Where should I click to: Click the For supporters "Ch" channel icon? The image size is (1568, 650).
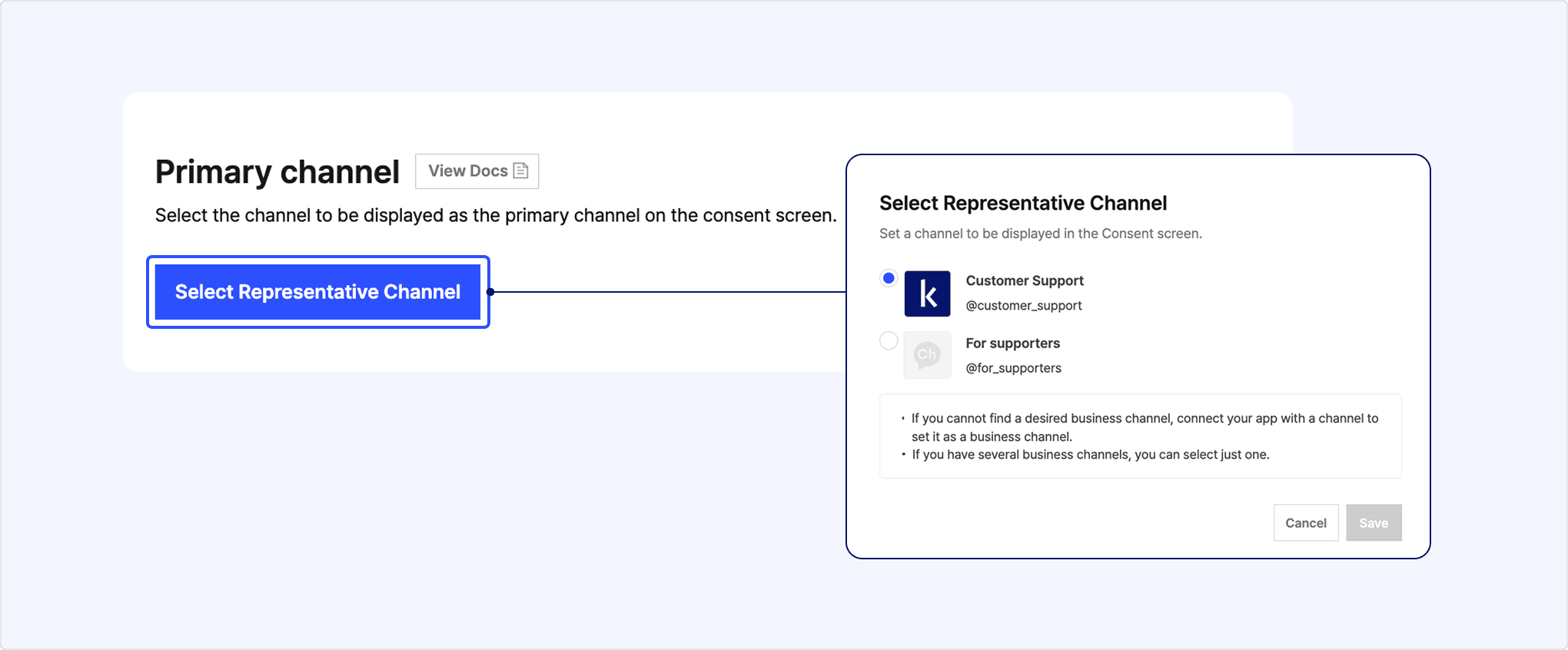click(927, 355)
